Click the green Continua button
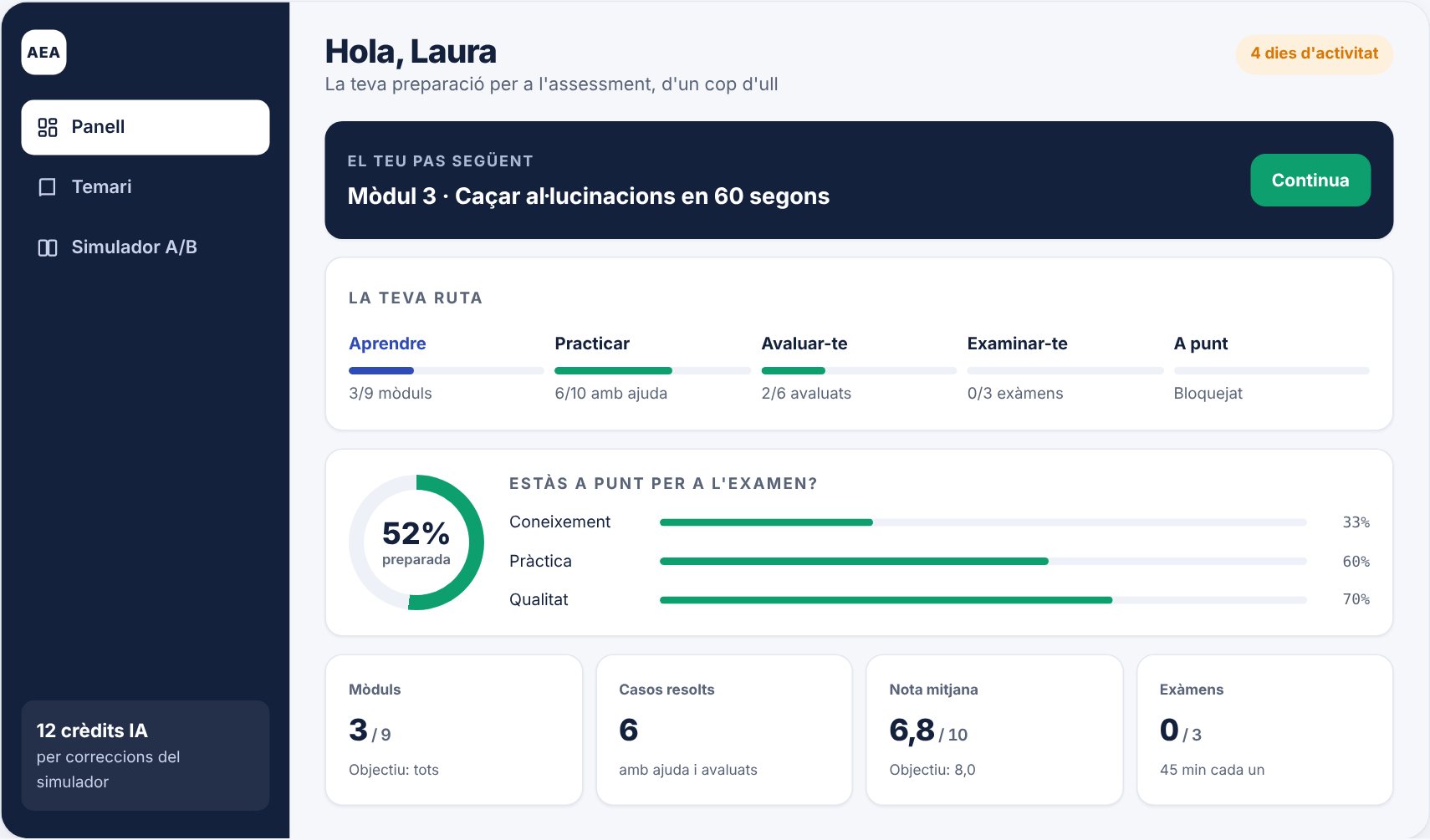 (x=1310, y=180)
